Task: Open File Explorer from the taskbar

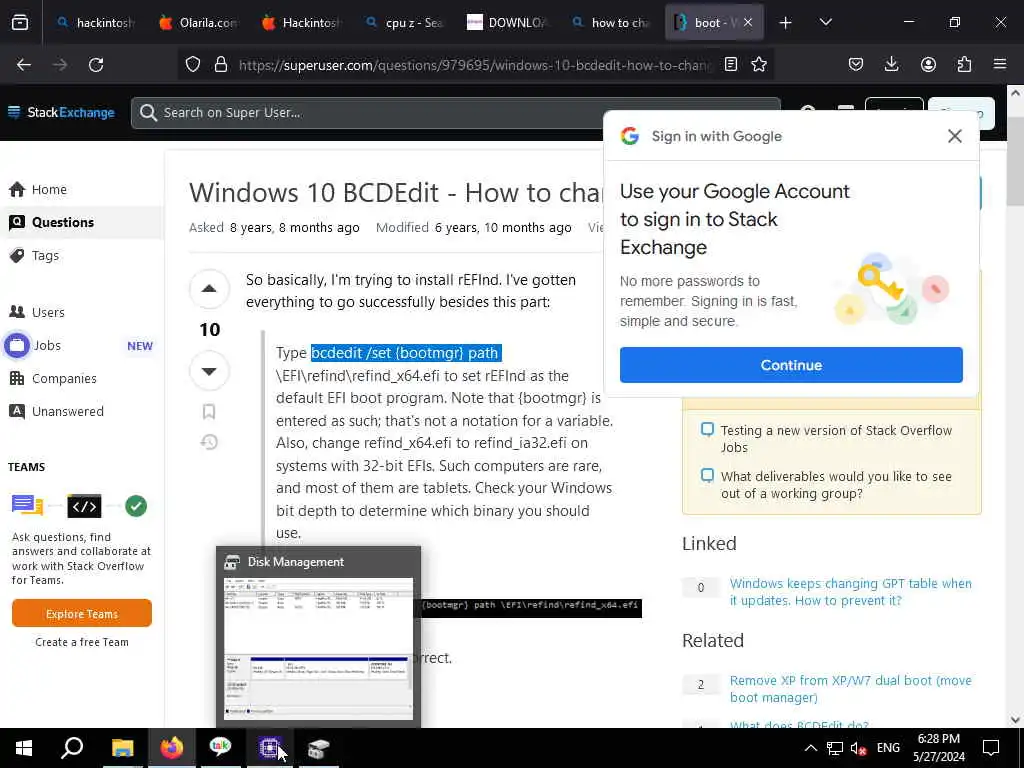Action: point(122,748)
